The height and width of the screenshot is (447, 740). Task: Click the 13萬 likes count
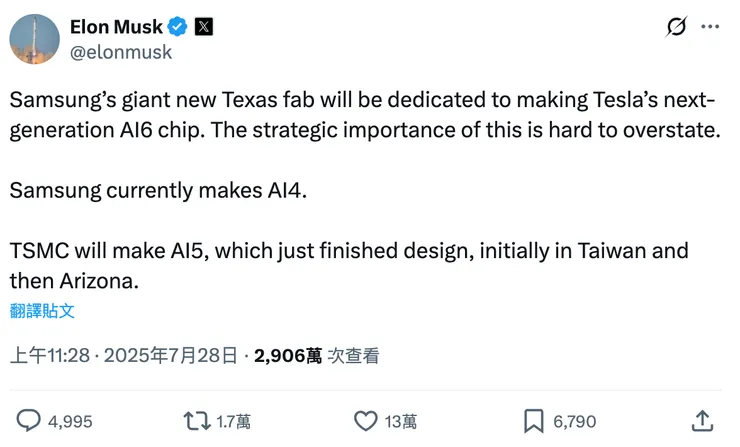point(400,421)
